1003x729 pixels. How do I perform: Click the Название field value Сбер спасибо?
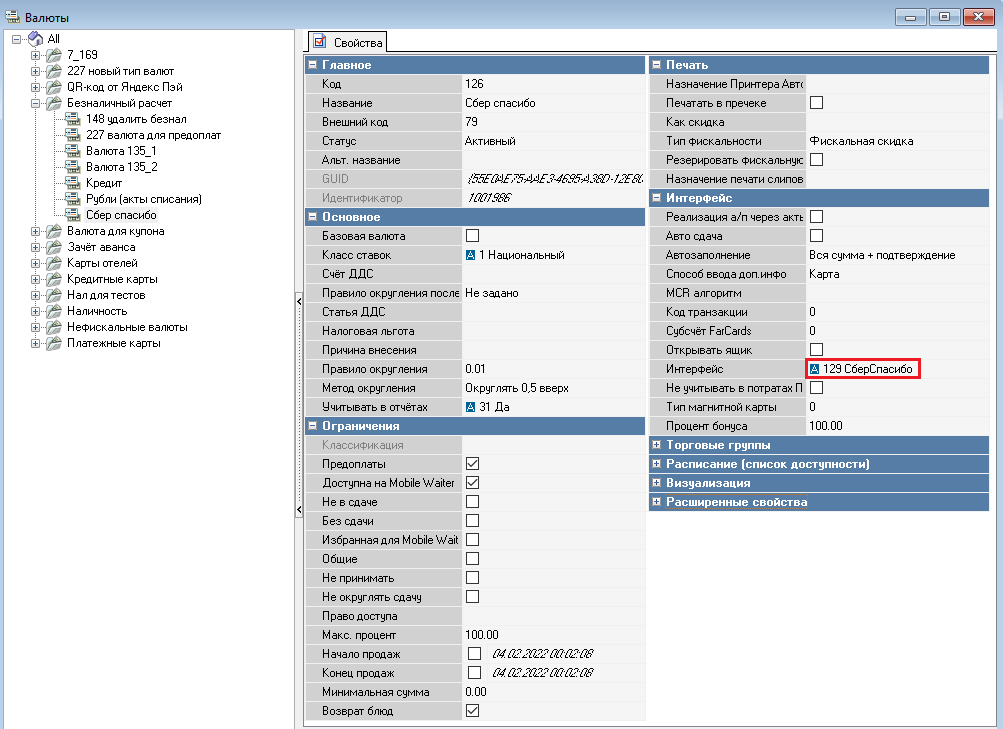tap(500, 103)
